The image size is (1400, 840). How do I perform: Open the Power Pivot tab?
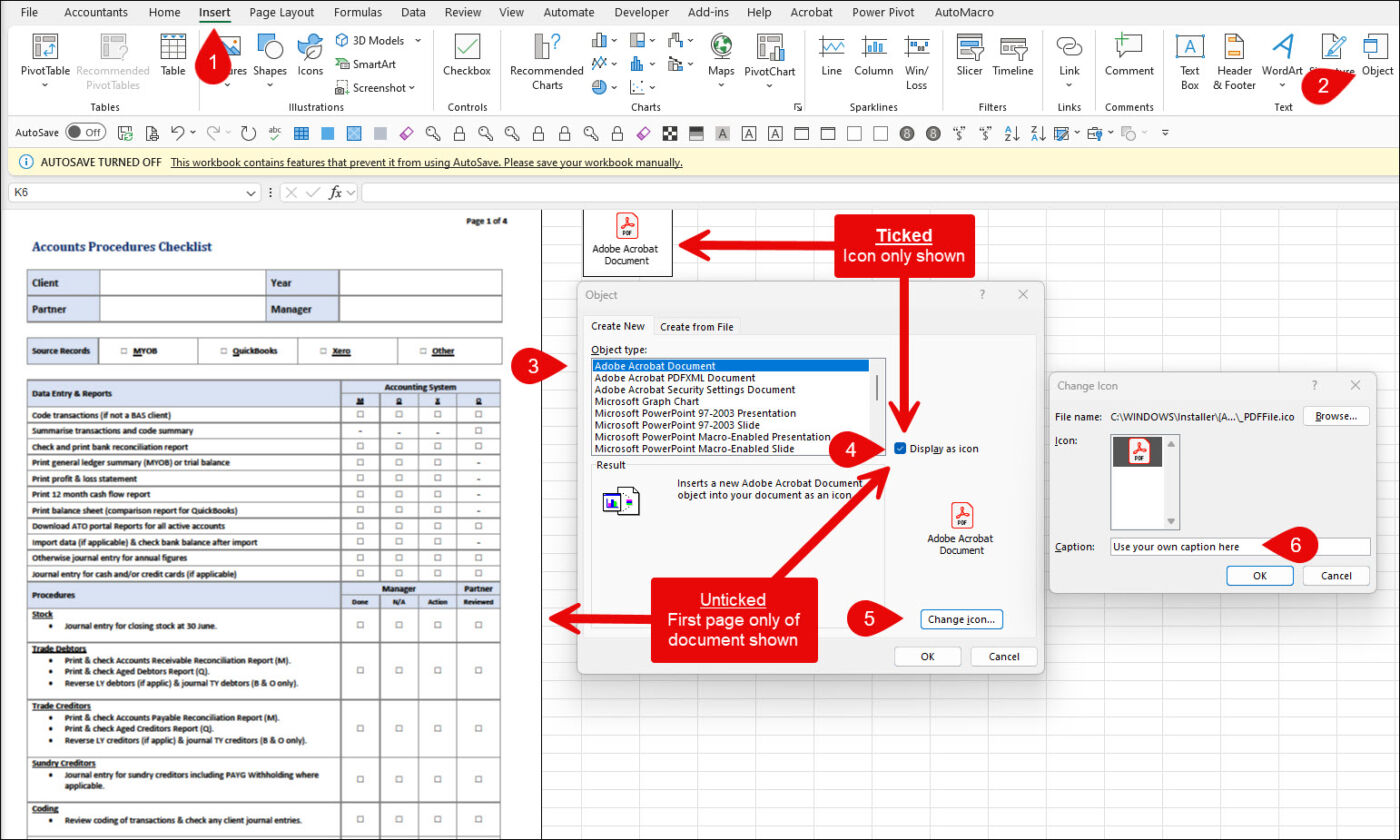(884, 12)
